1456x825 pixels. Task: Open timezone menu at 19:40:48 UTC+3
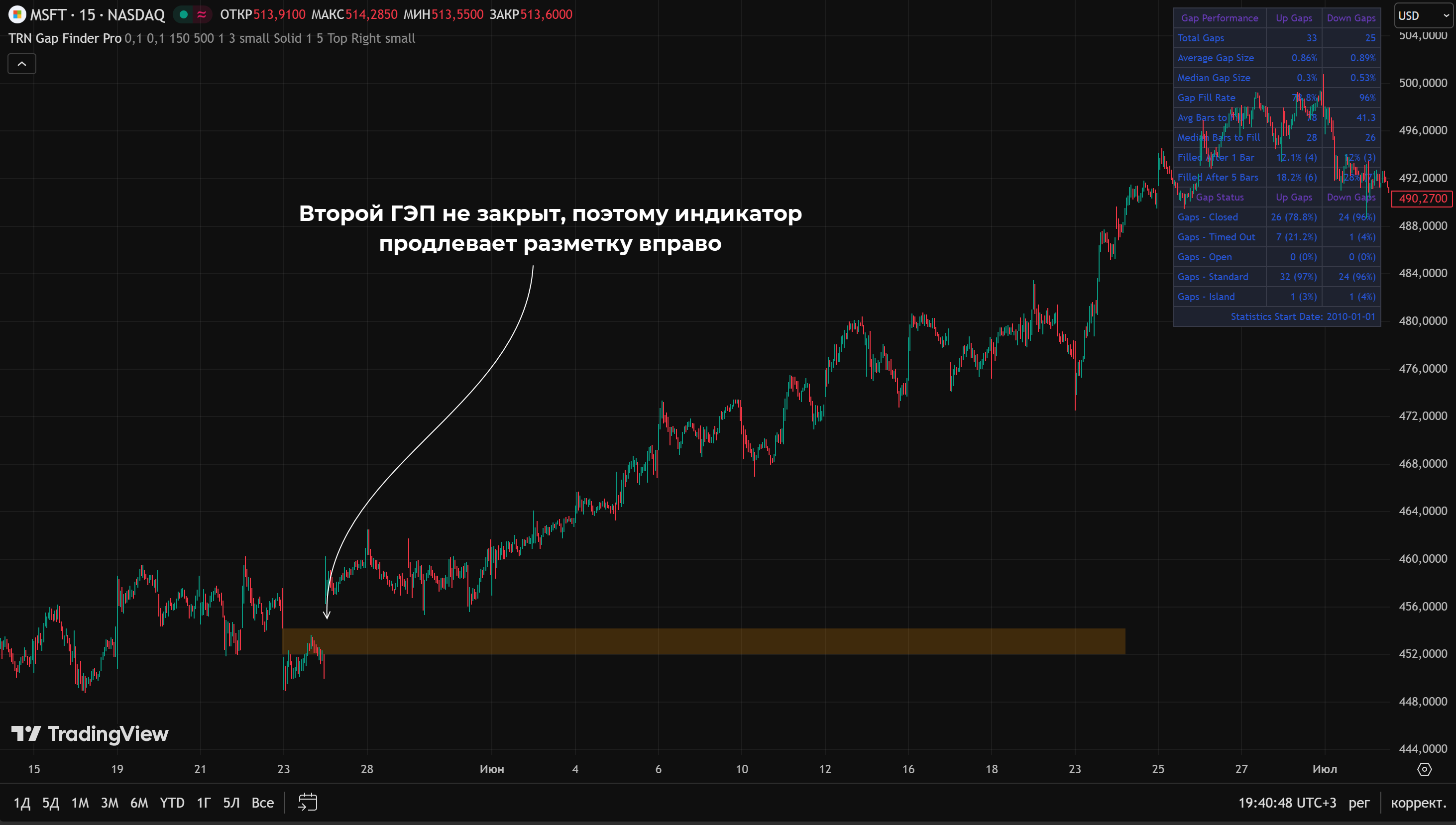click(1287, 802)
